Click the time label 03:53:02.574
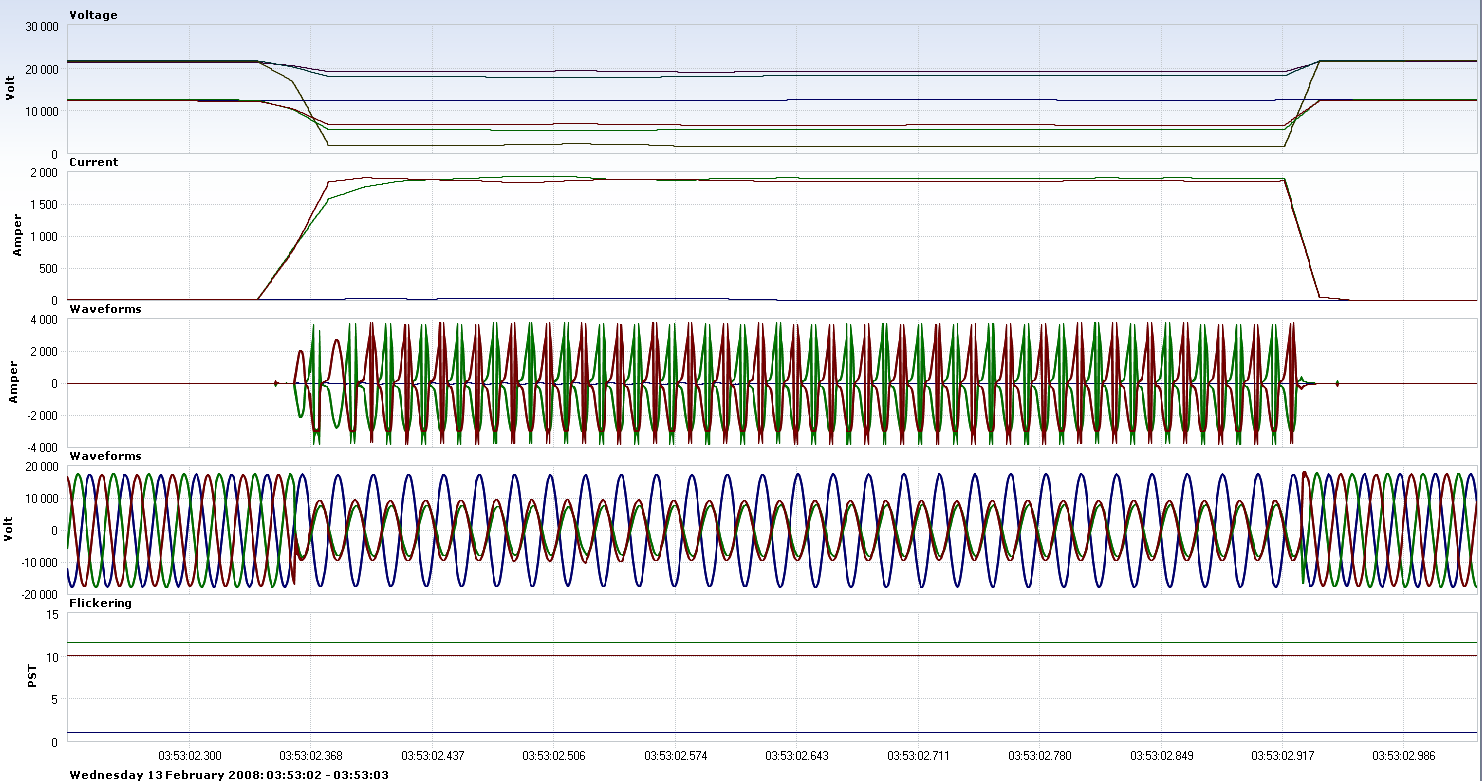Screen dimensions: 1482x781 675,756
